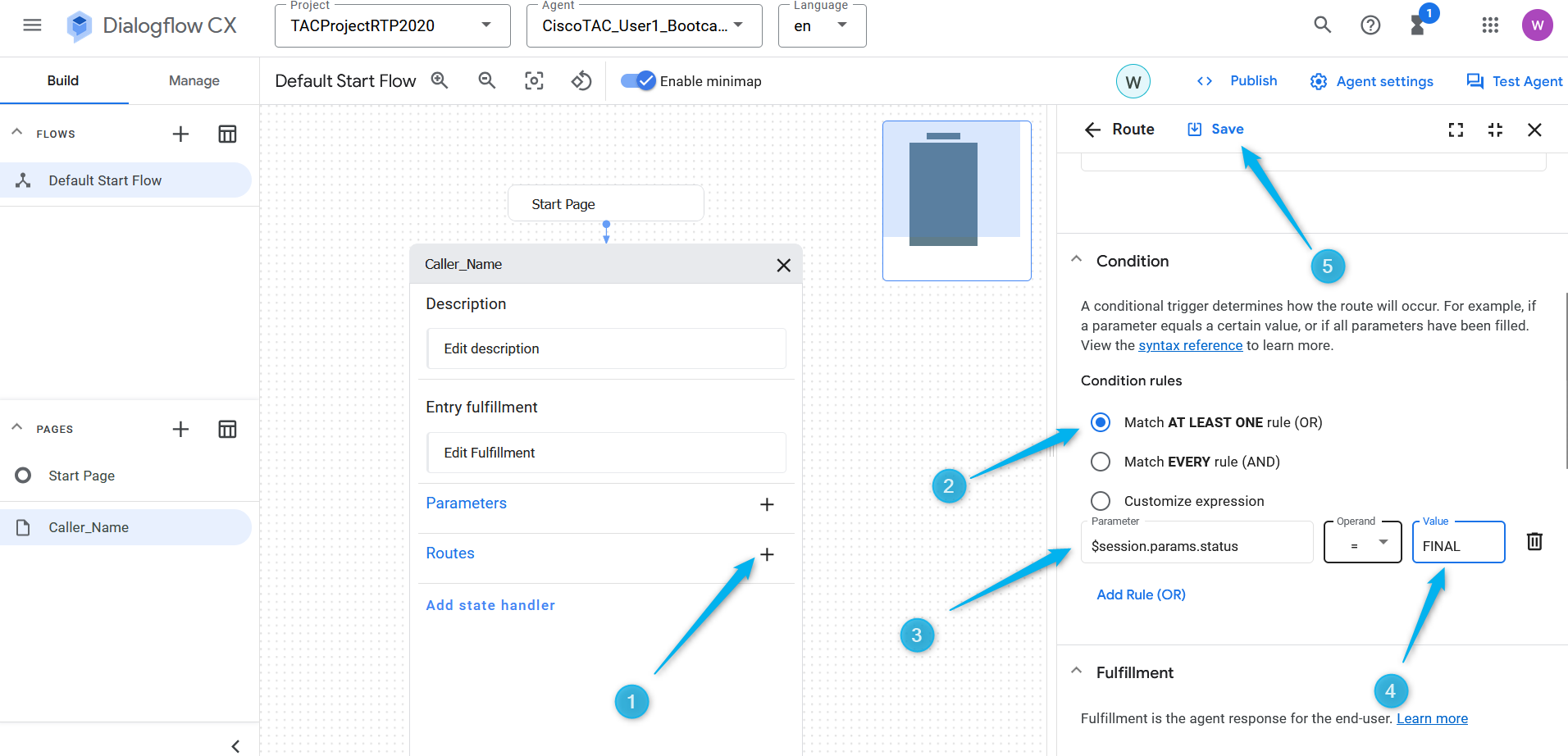Viewport: 1568px width, 756px height.
Task: Click the focus/fit canvas icon
Action: click(534, 80)
